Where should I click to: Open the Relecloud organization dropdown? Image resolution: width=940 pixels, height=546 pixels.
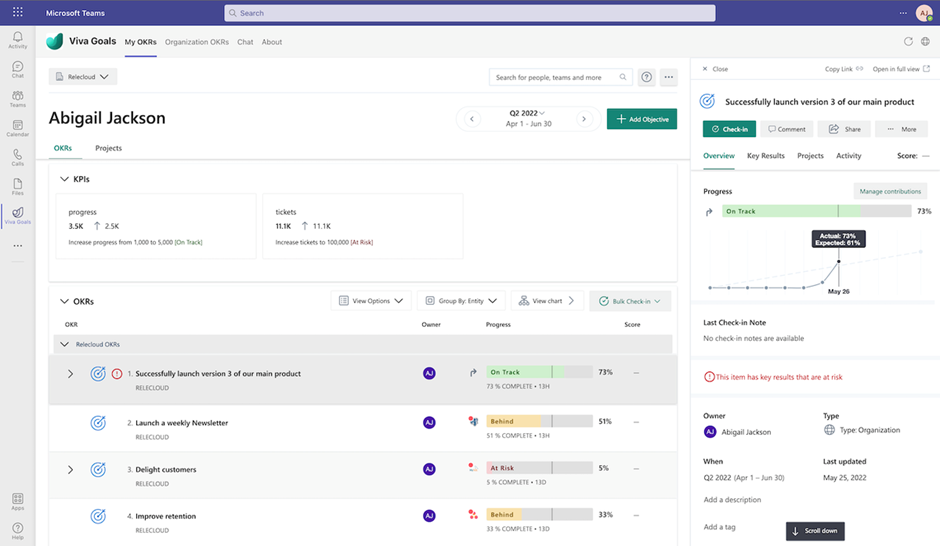tap(83, 77)
